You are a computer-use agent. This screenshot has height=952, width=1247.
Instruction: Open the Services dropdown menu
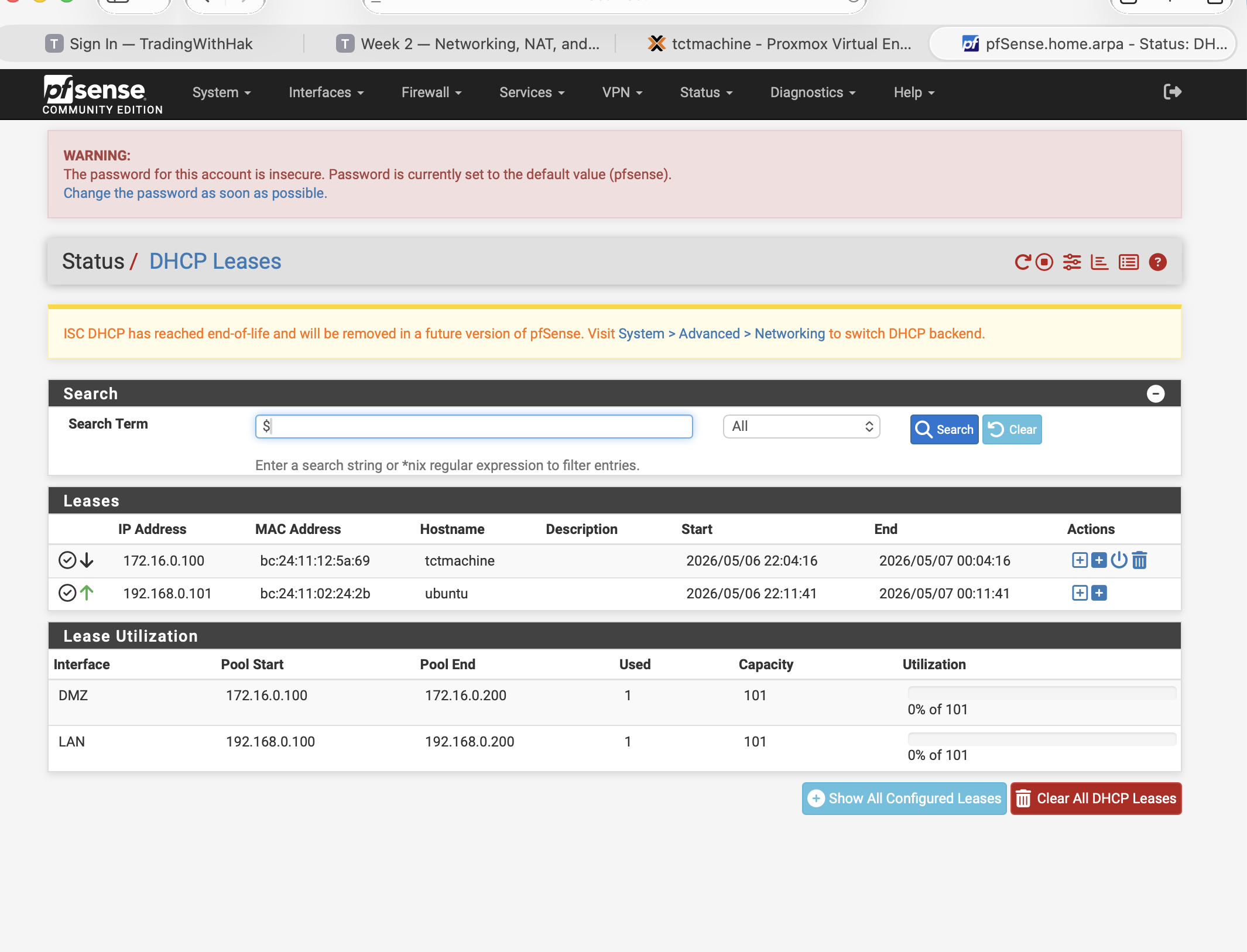(532, 93)
